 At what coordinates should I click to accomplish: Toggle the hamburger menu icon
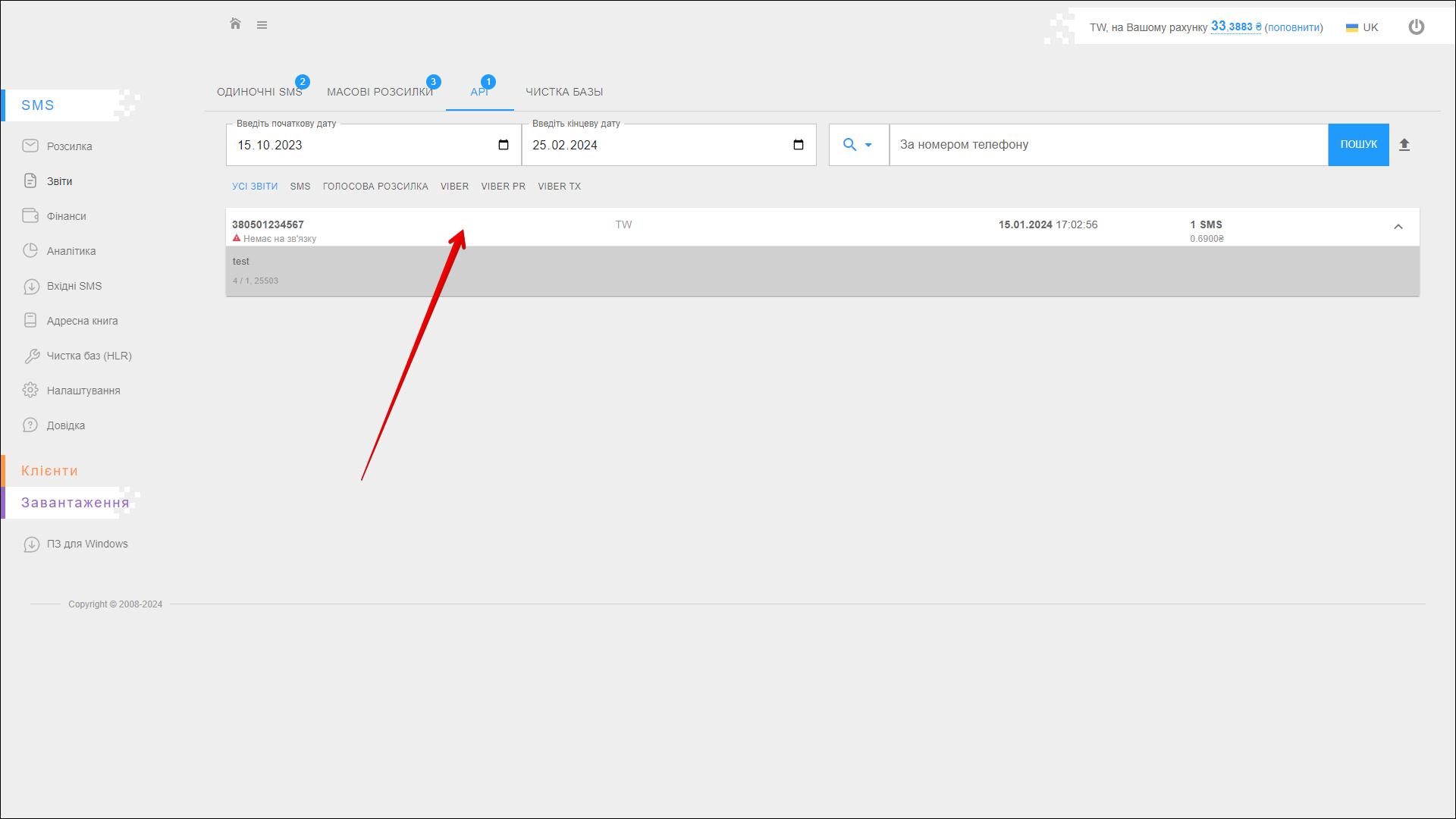tap(262, 25)
